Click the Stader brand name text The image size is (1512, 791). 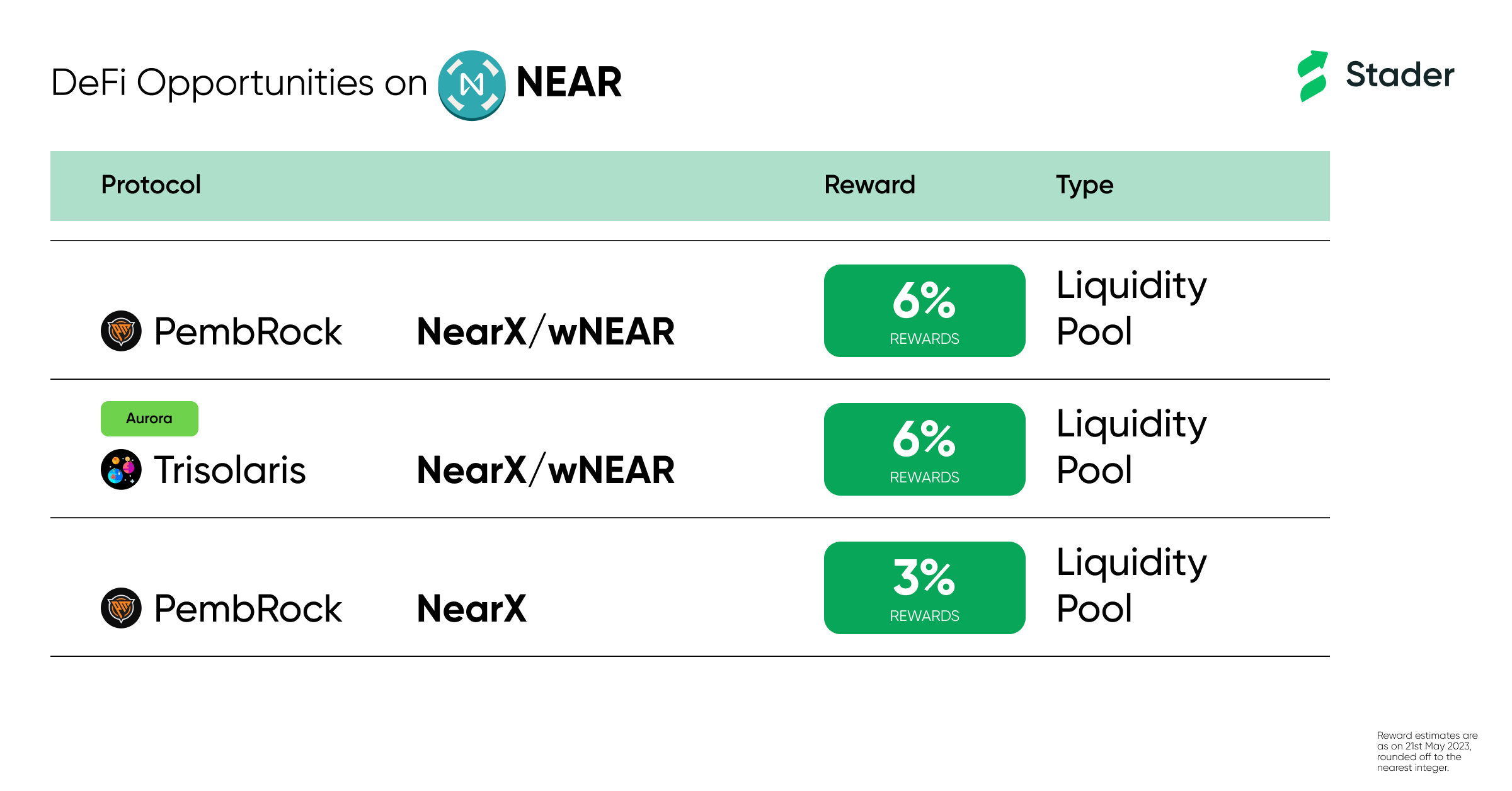point(1400,74)
